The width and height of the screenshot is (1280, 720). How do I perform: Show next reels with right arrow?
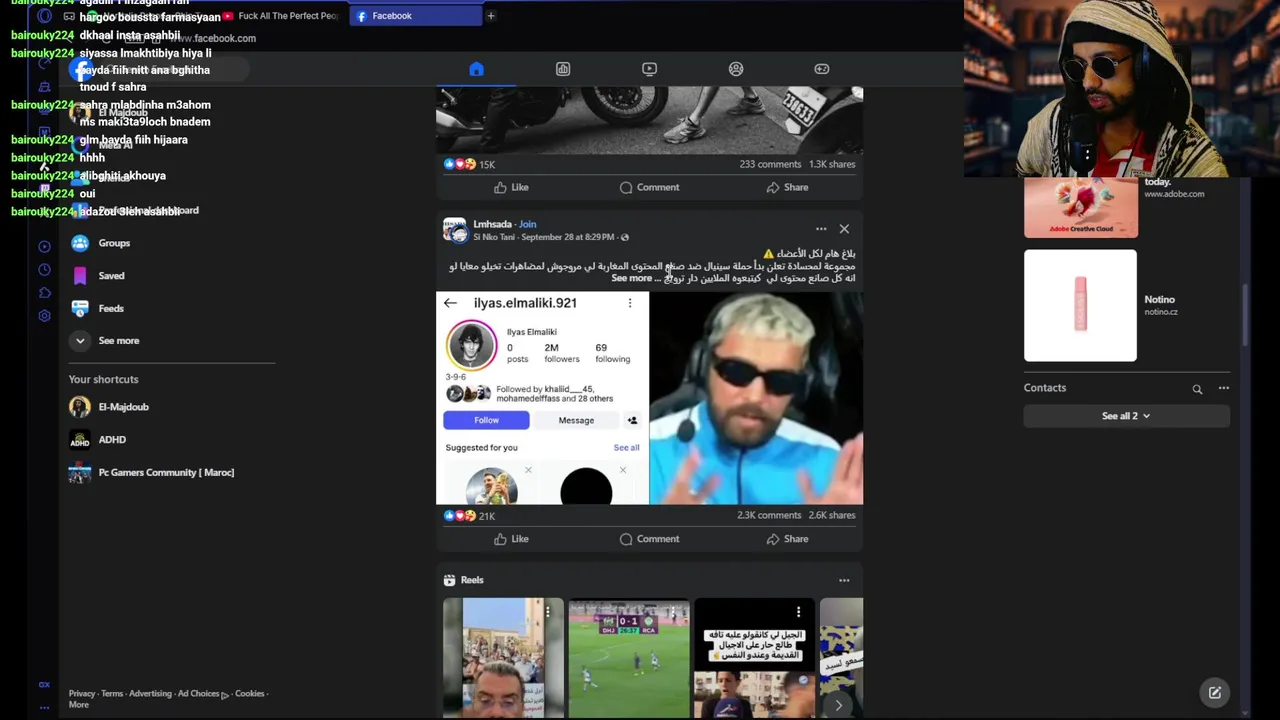point(838,705)
